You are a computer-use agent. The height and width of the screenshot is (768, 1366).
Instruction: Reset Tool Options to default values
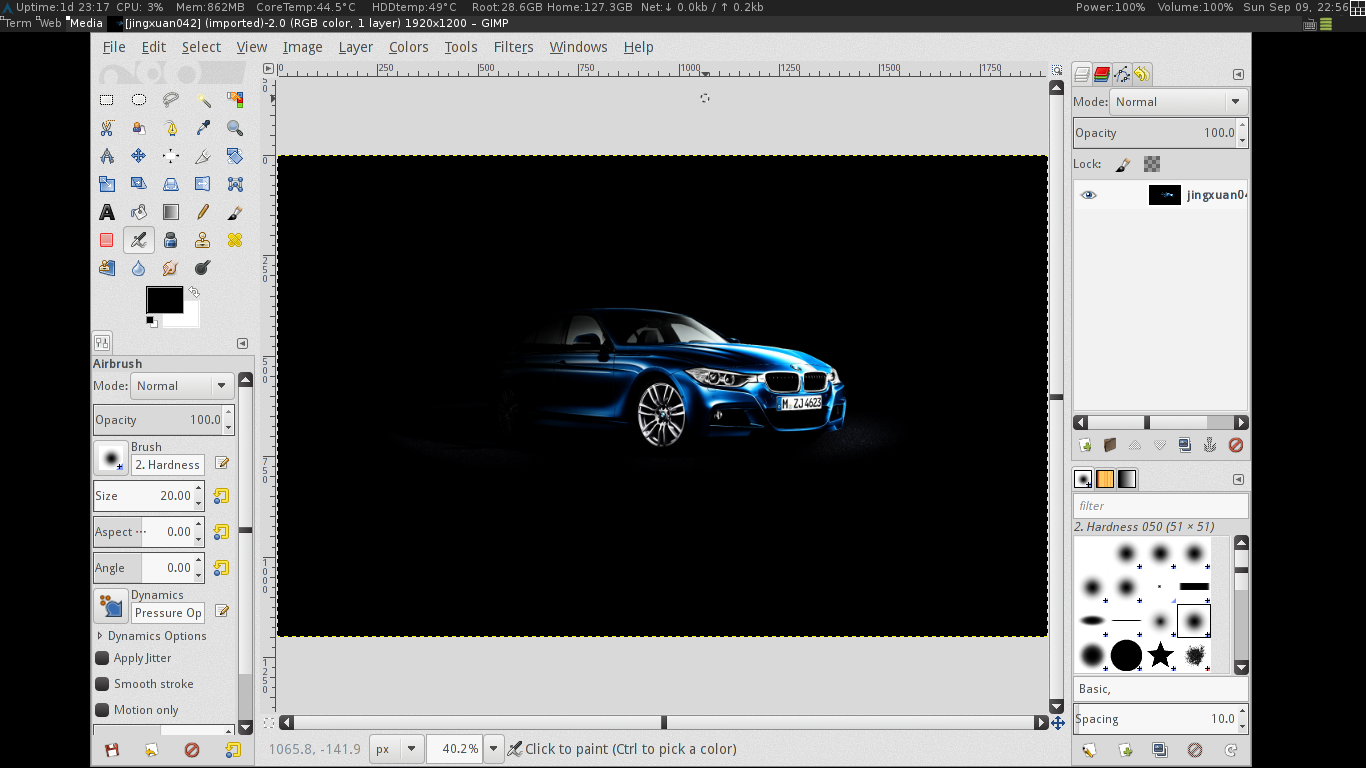pyautogui.click(x=232, y=750)
